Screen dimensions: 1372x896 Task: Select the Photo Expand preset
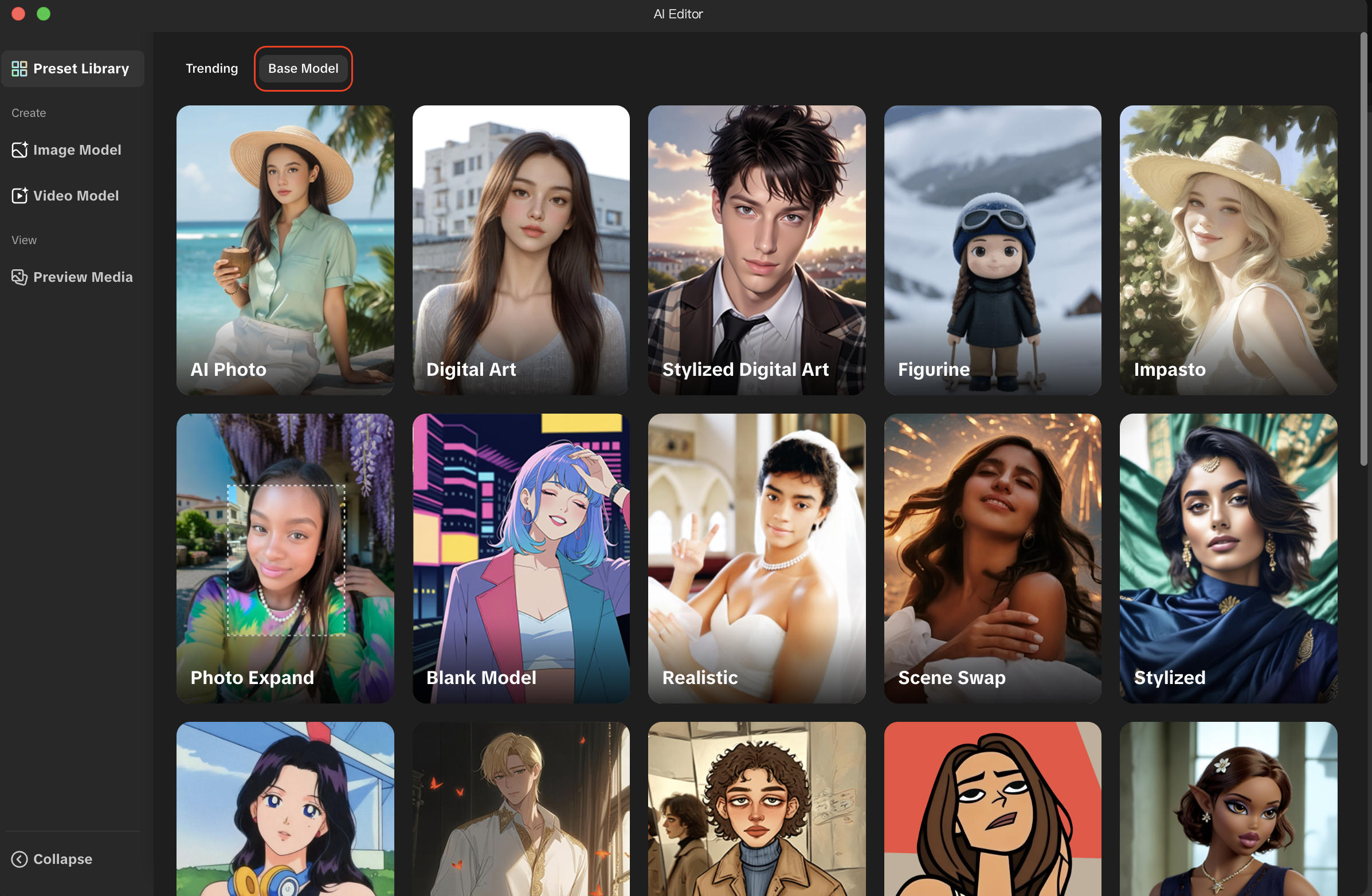point(285,559)
